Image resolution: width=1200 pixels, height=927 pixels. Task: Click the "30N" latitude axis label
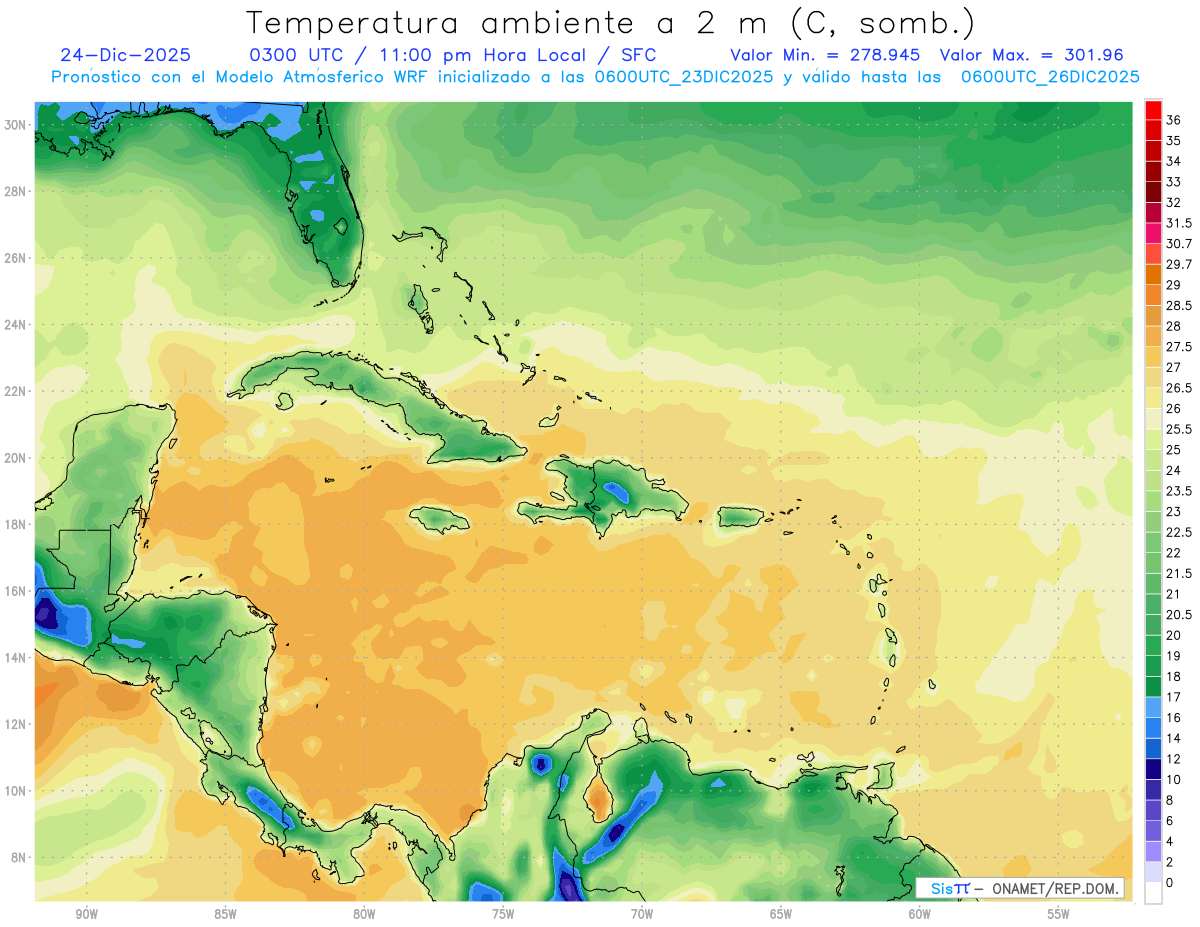[x=17, y=124]
